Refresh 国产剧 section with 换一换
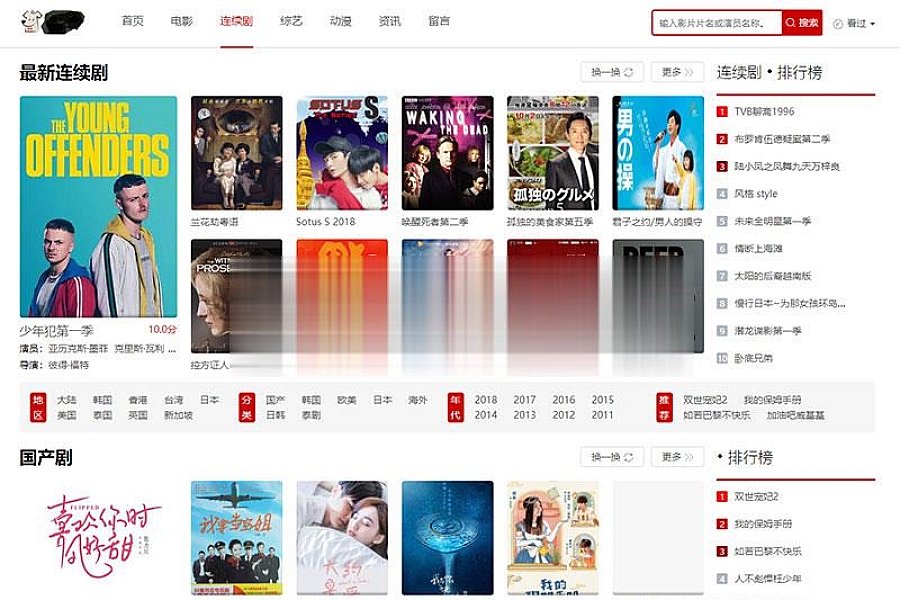This screenshot has height=600, width=900. tap(612, 457)
